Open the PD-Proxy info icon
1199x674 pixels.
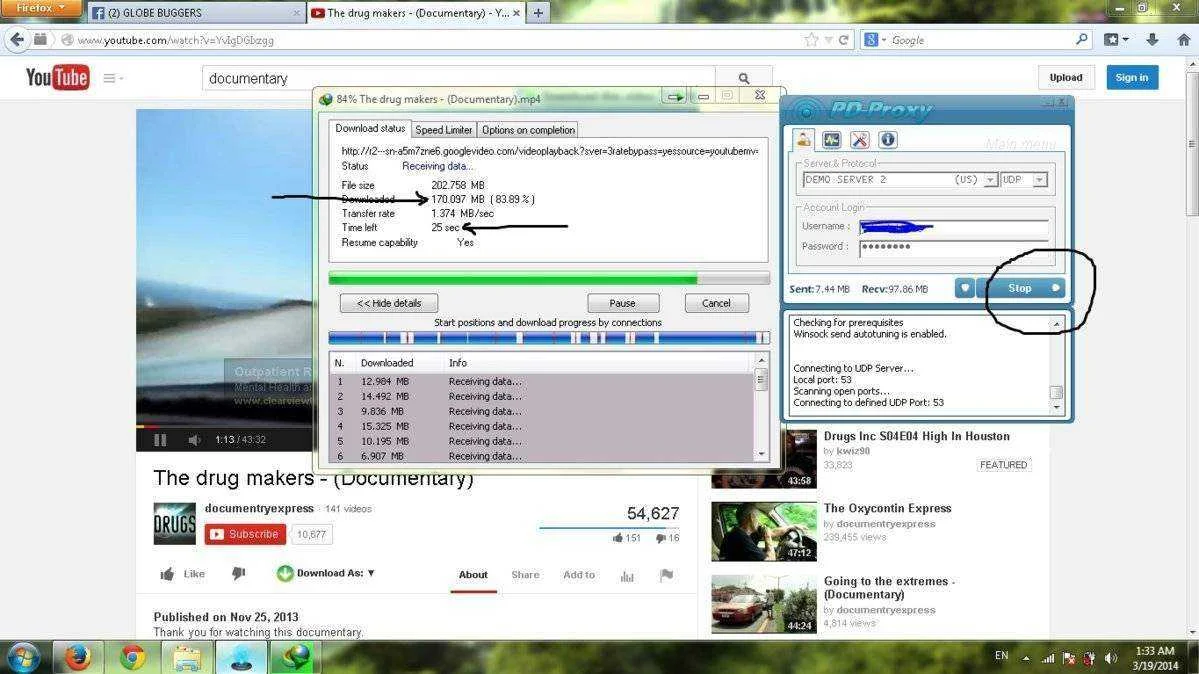click(887, 139)
